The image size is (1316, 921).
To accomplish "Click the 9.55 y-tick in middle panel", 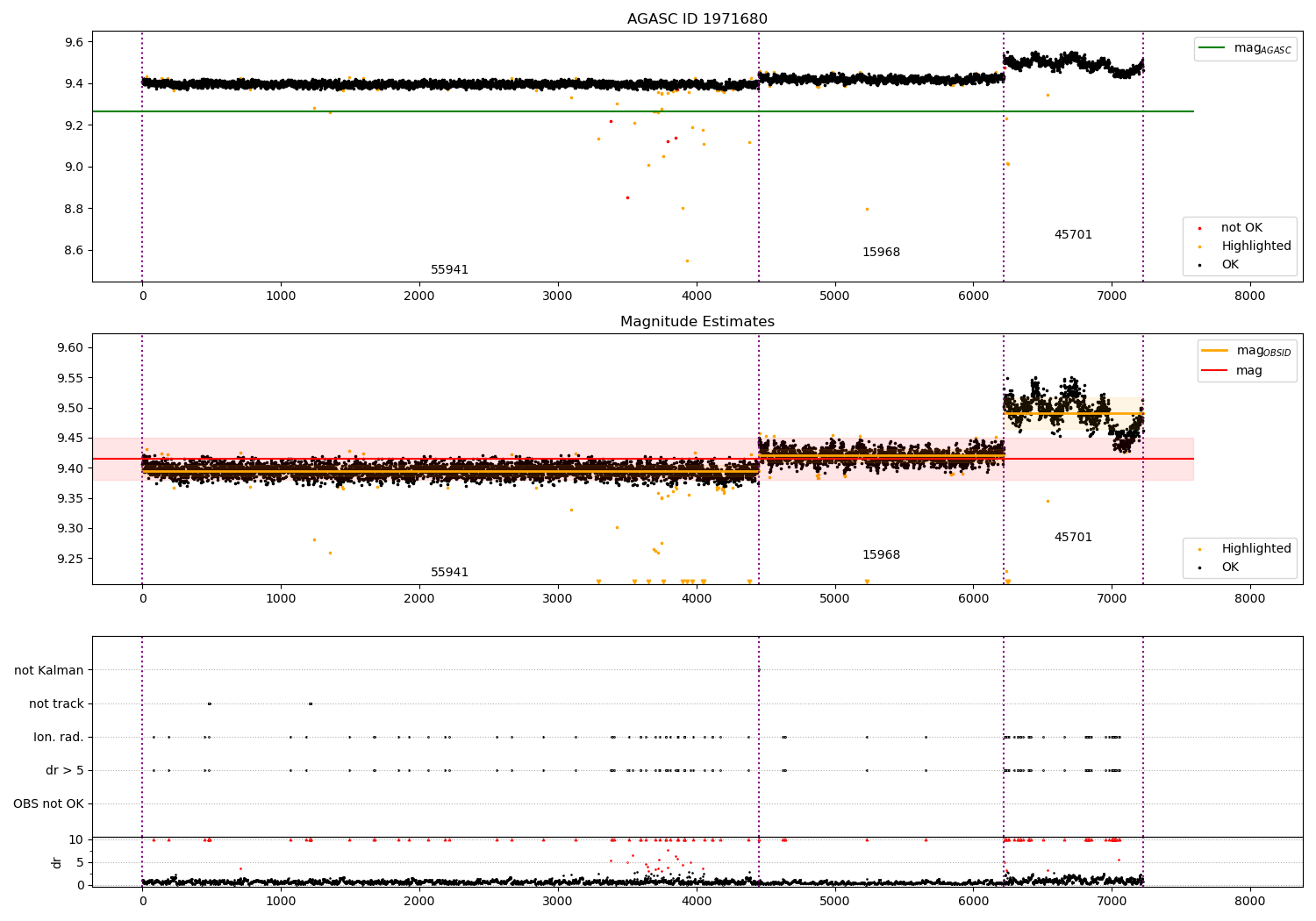I will [x=70, y=379].
